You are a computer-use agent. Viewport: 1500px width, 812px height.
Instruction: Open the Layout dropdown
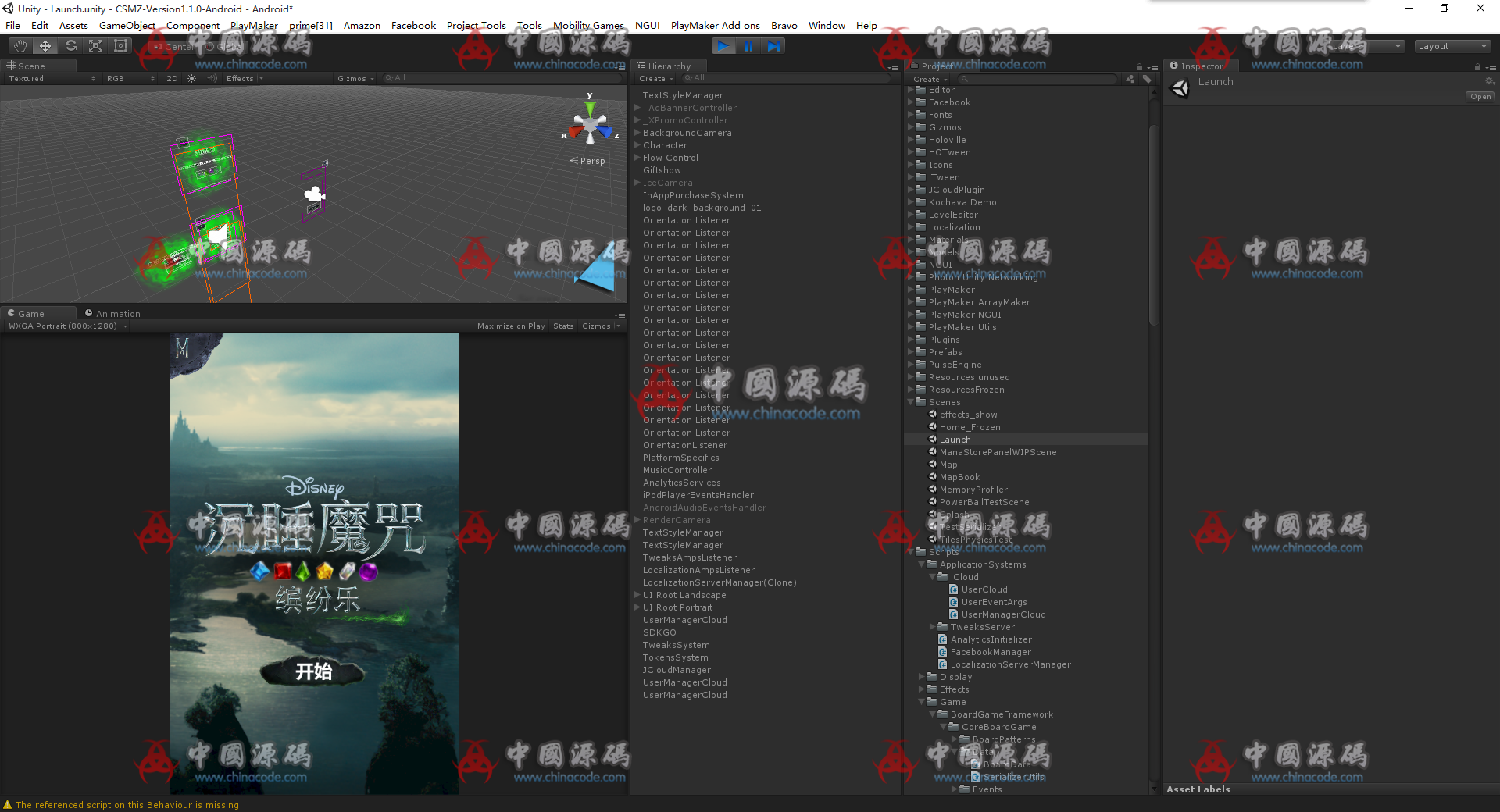click(1452, 45)
